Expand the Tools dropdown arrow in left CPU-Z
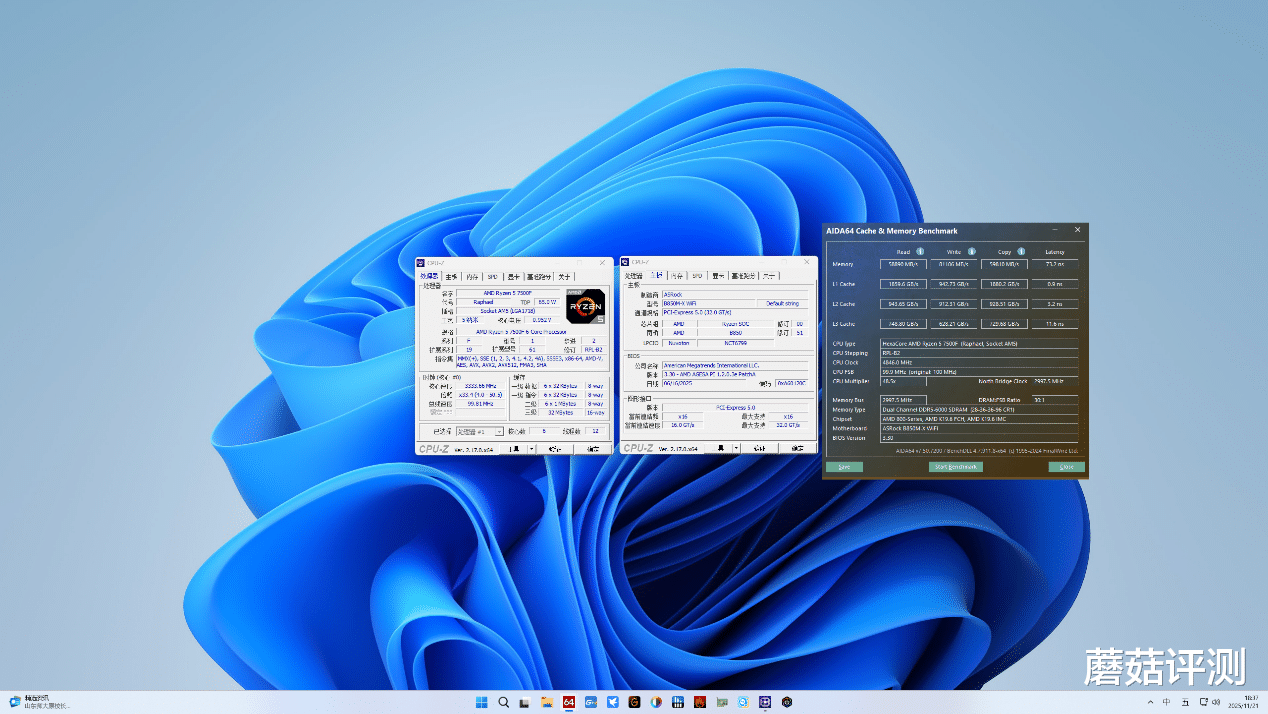This screenshot has width=1268, height=714. pos(530,449)
